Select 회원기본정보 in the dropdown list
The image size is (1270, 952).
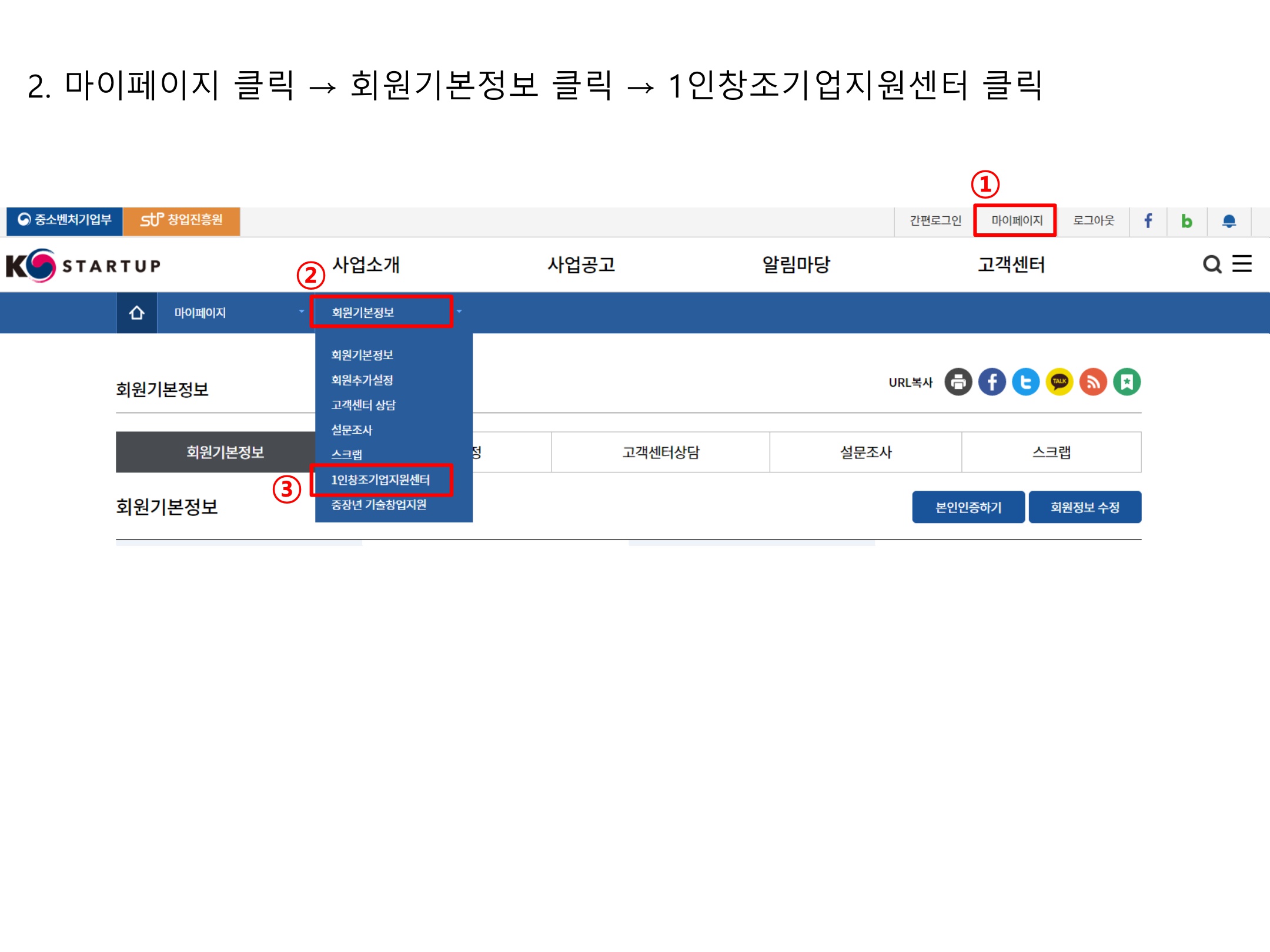click(362, 356)
